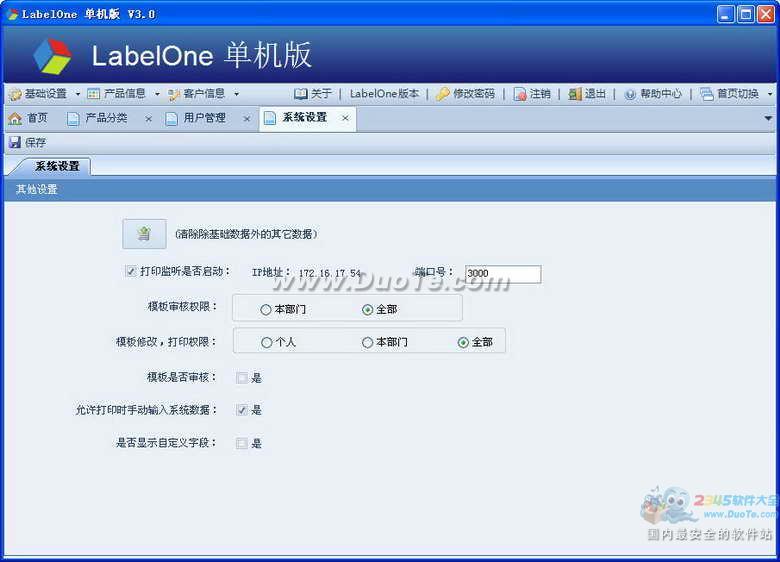Open the 客户信息 menu
This screenshot has height=562, width=780.
(204, 94)
